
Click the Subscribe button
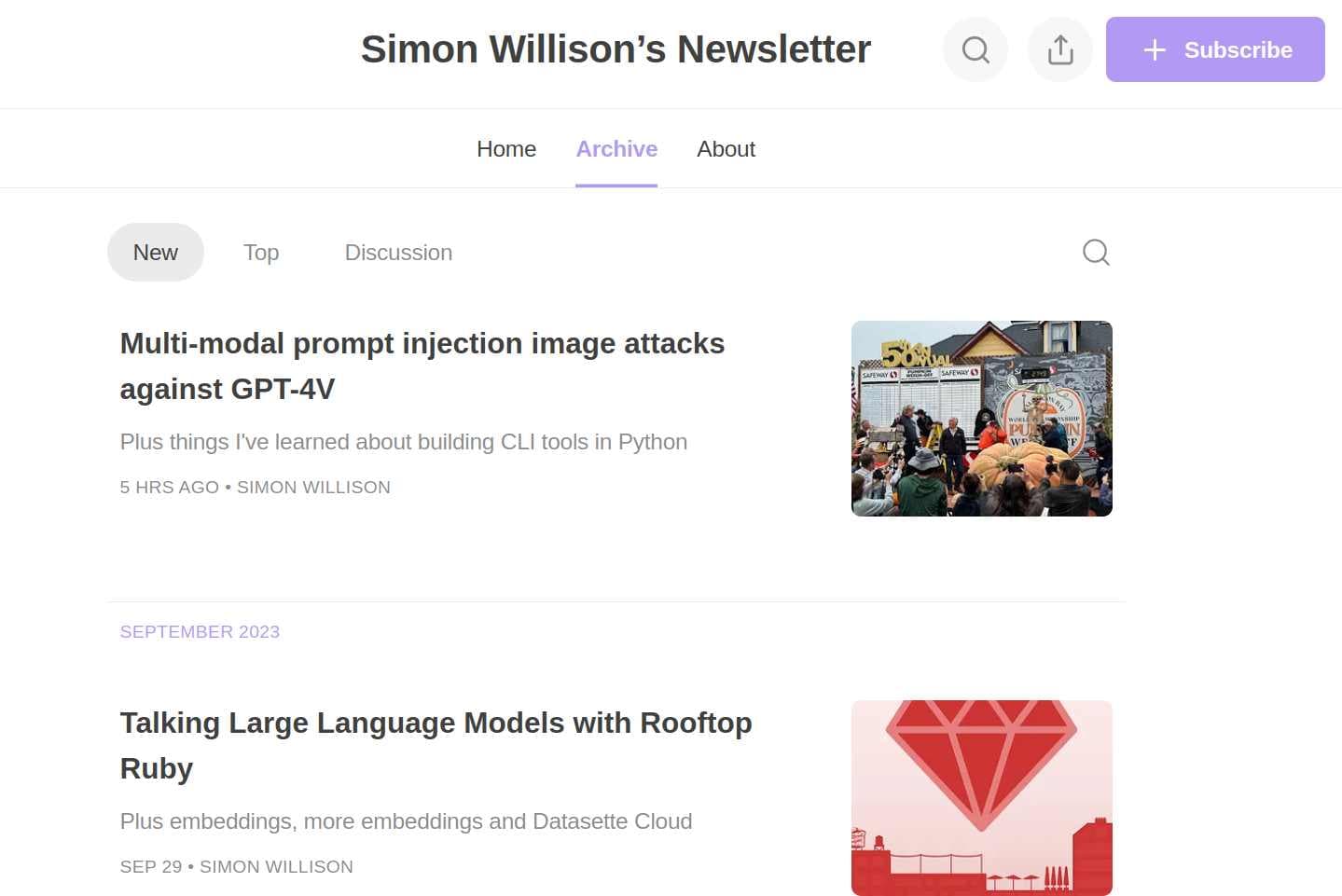pyautogui.click(x=1214, y=49)
